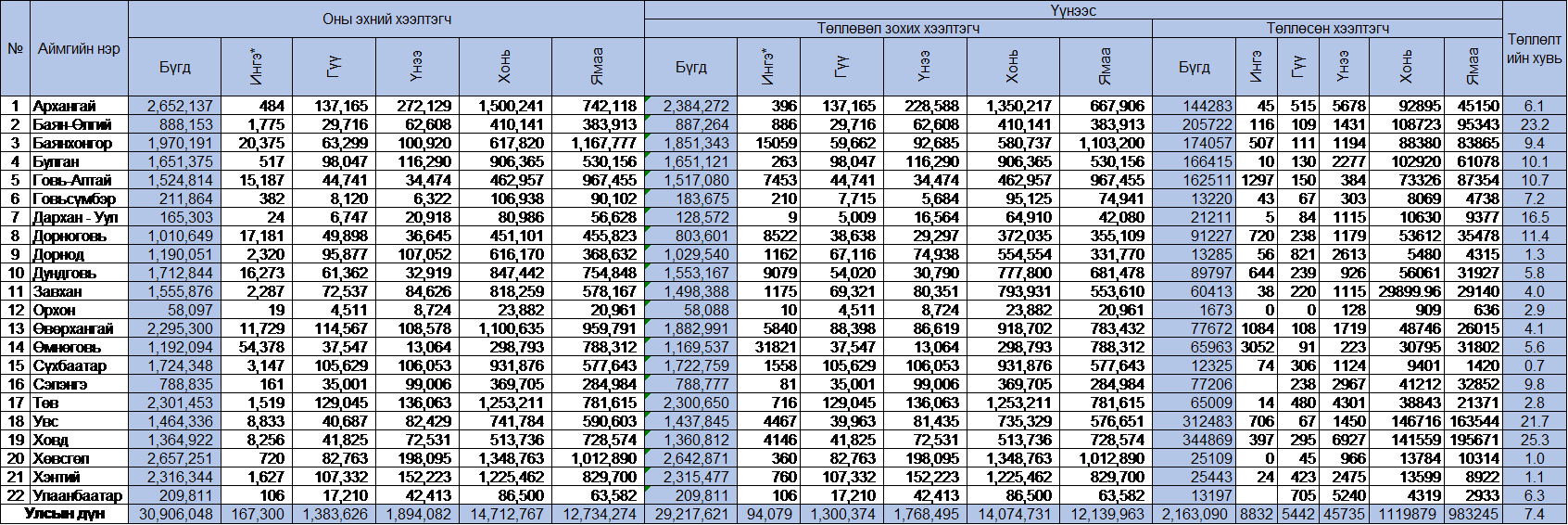Image resolution: width=1568 pixels, height=525 pixels.
Task: Click the "Төллөлтийн хувь" column header
Action: click(x=1534, y=48)
